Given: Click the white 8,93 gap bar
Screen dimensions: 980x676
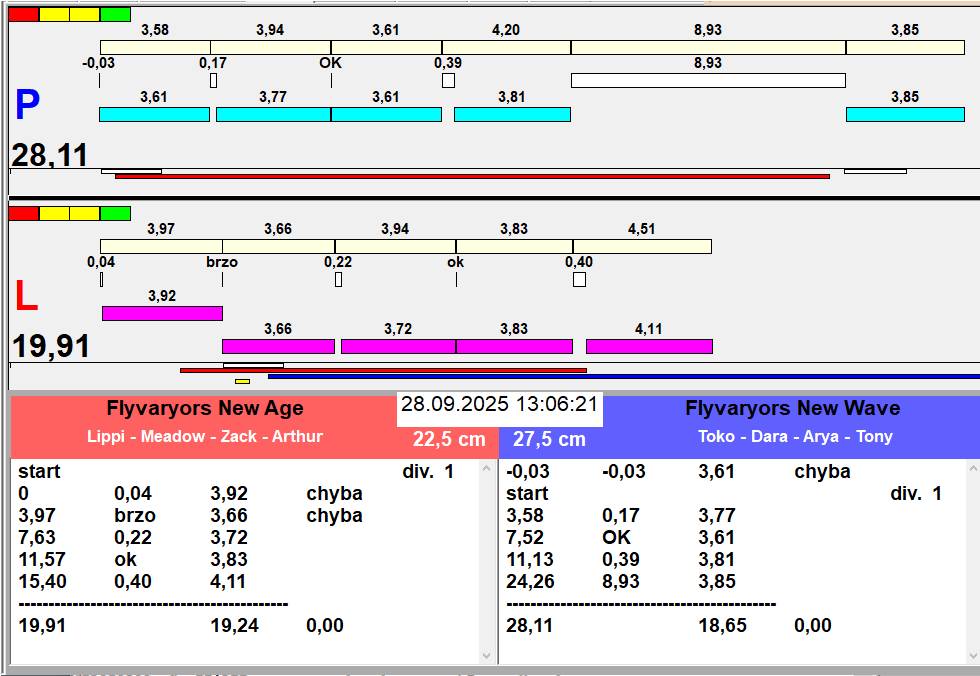Looking at the screenshot, I should (x=708, y=80).
